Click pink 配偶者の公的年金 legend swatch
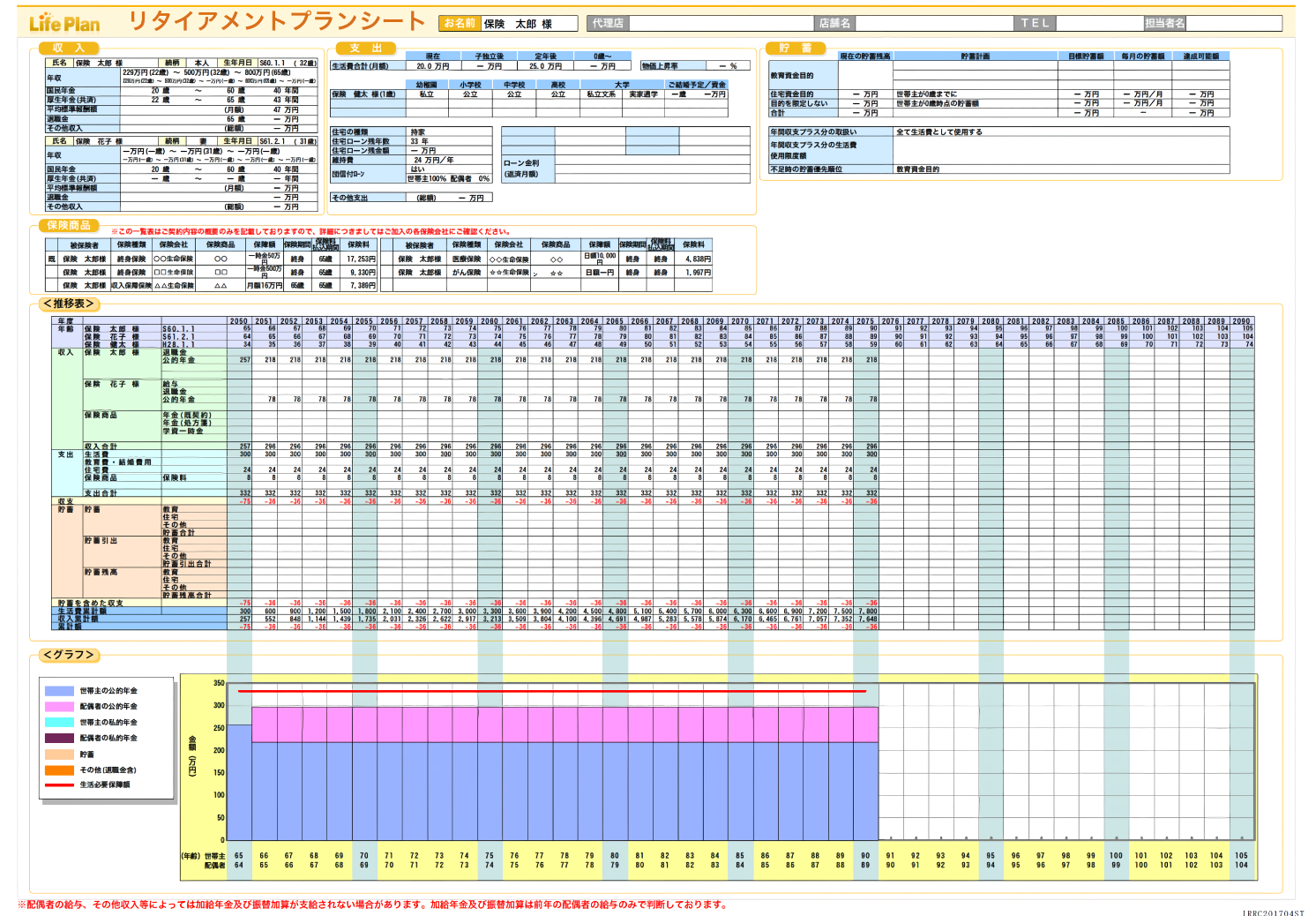 tap(59, 707)
